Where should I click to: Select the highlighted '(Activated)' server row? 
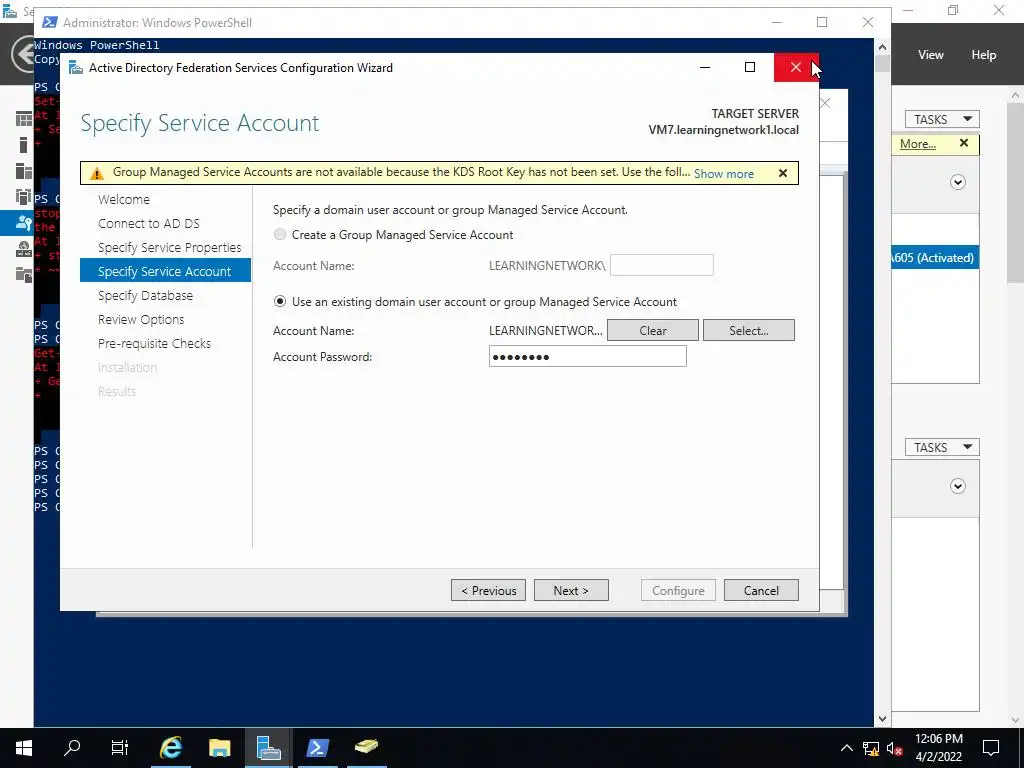click(x=935, y=257)
